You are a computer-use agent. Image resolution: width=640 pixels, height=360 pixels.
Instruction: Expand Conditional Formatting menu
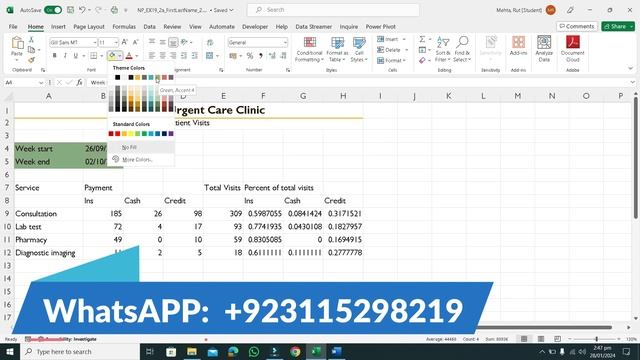pos(309,49)
